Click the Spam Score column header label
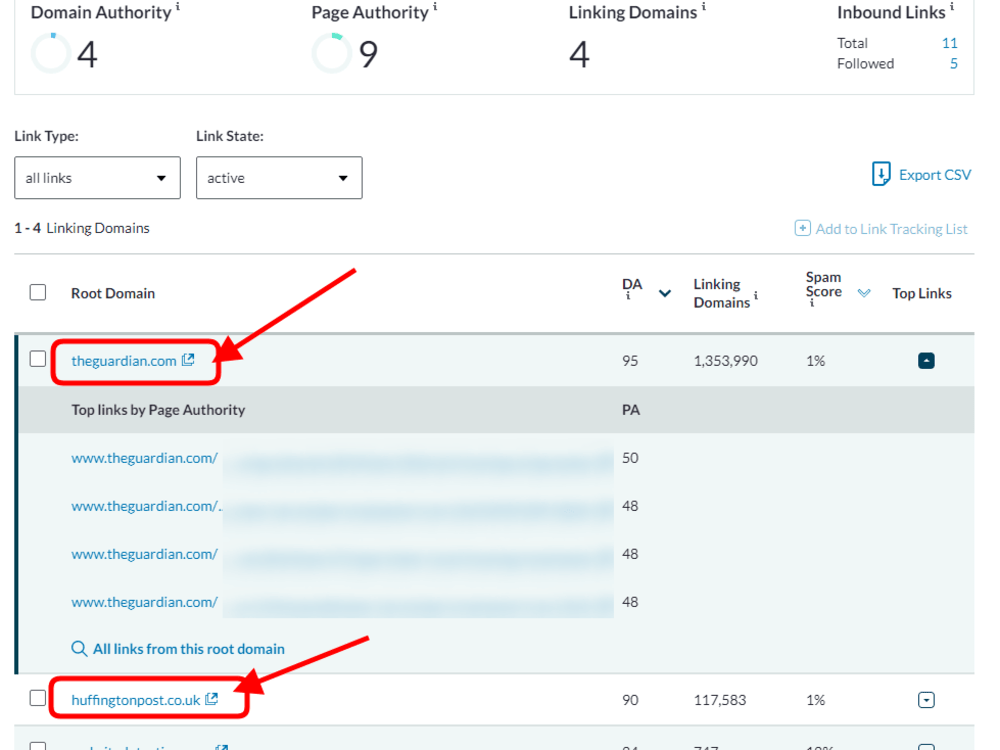The height and width of the screenshot is (750, 1000). tap(823, 284)
